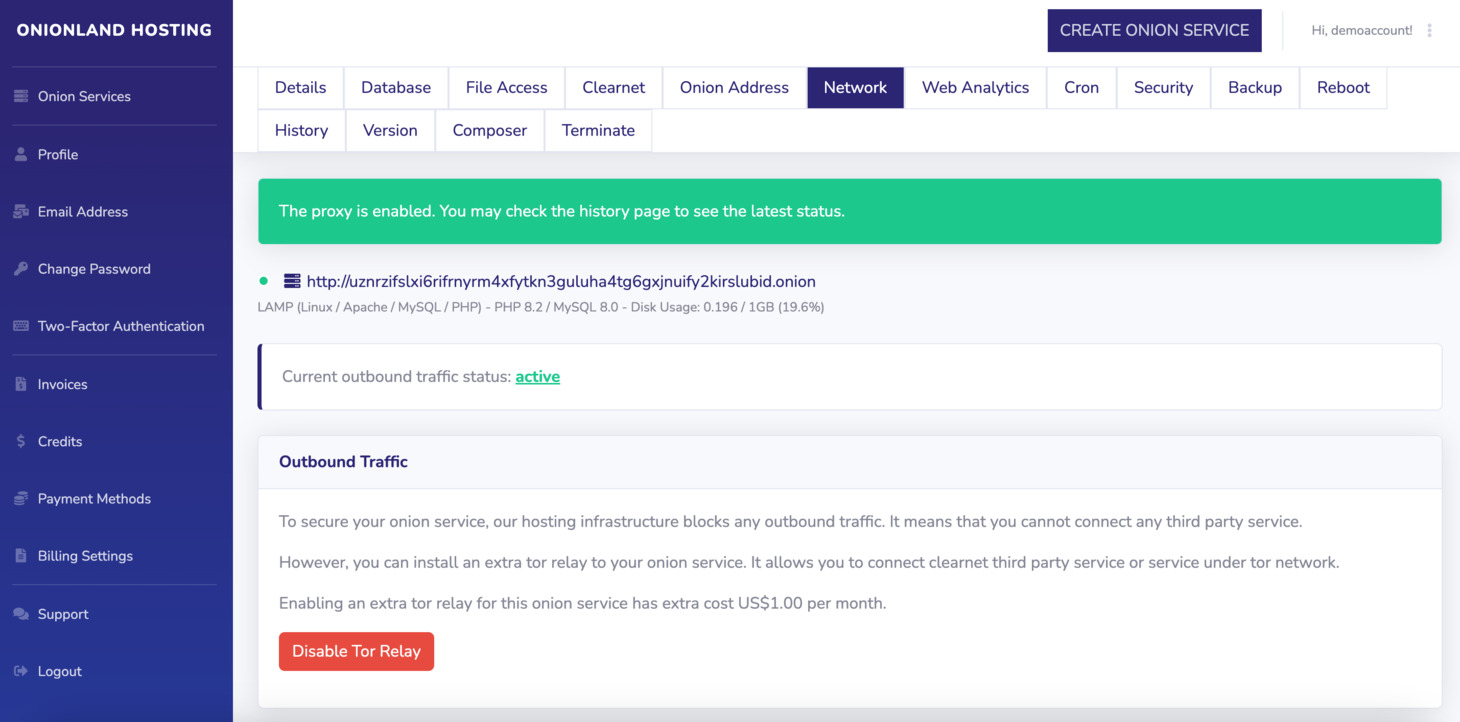1460x722 pixels.
Task: Click the LAMP stack disk usage line
Action: click(x=541, y=307)
